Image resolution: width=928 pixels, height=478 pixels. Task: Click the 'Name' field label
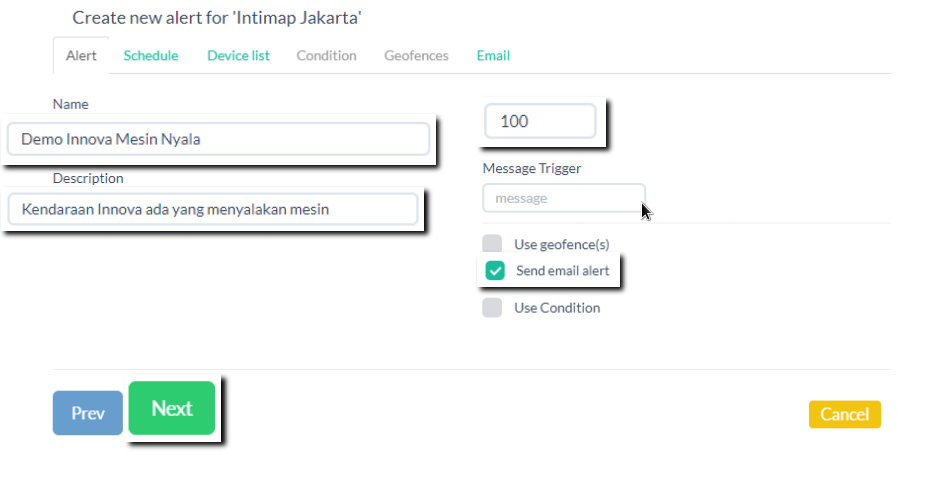point(71,104)
